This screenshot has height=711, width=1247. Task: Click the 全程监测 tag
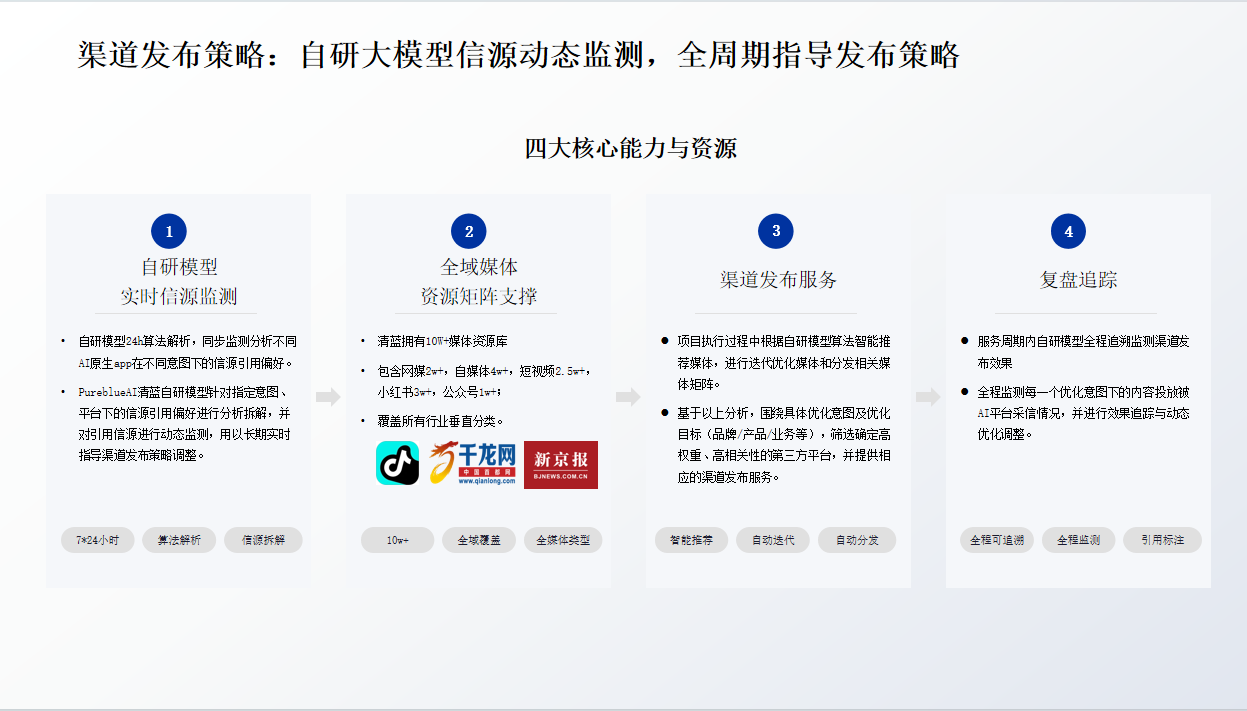(1078, 540)
